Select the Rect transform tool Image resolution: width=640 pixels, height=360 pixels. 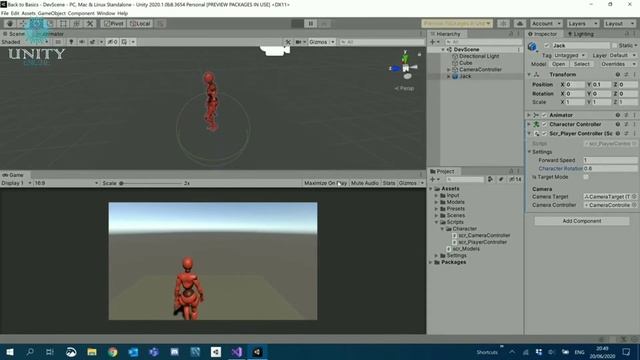tap(64, 24)
